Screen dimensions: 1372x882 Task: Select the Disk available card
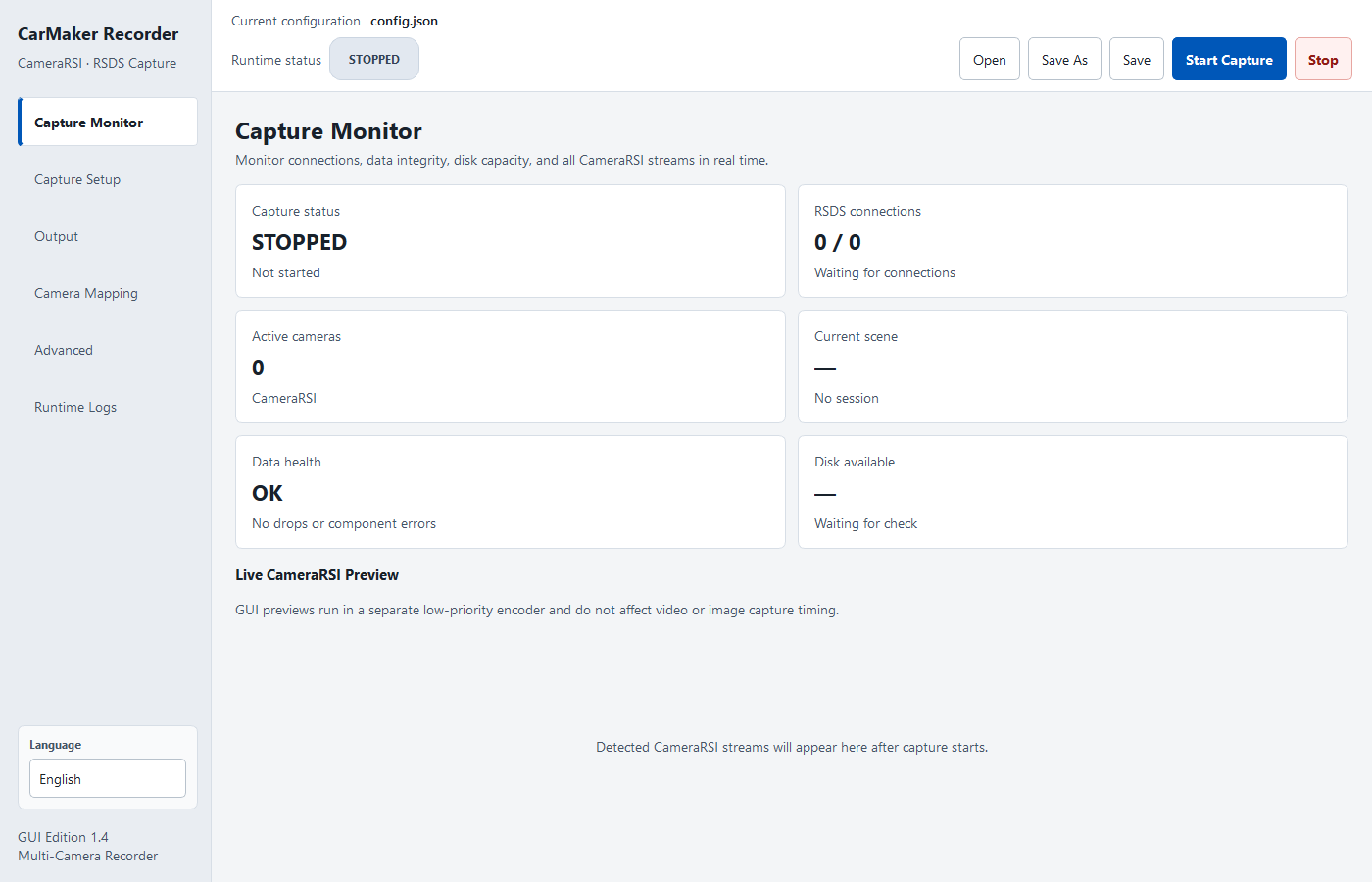click(1073, 492)
